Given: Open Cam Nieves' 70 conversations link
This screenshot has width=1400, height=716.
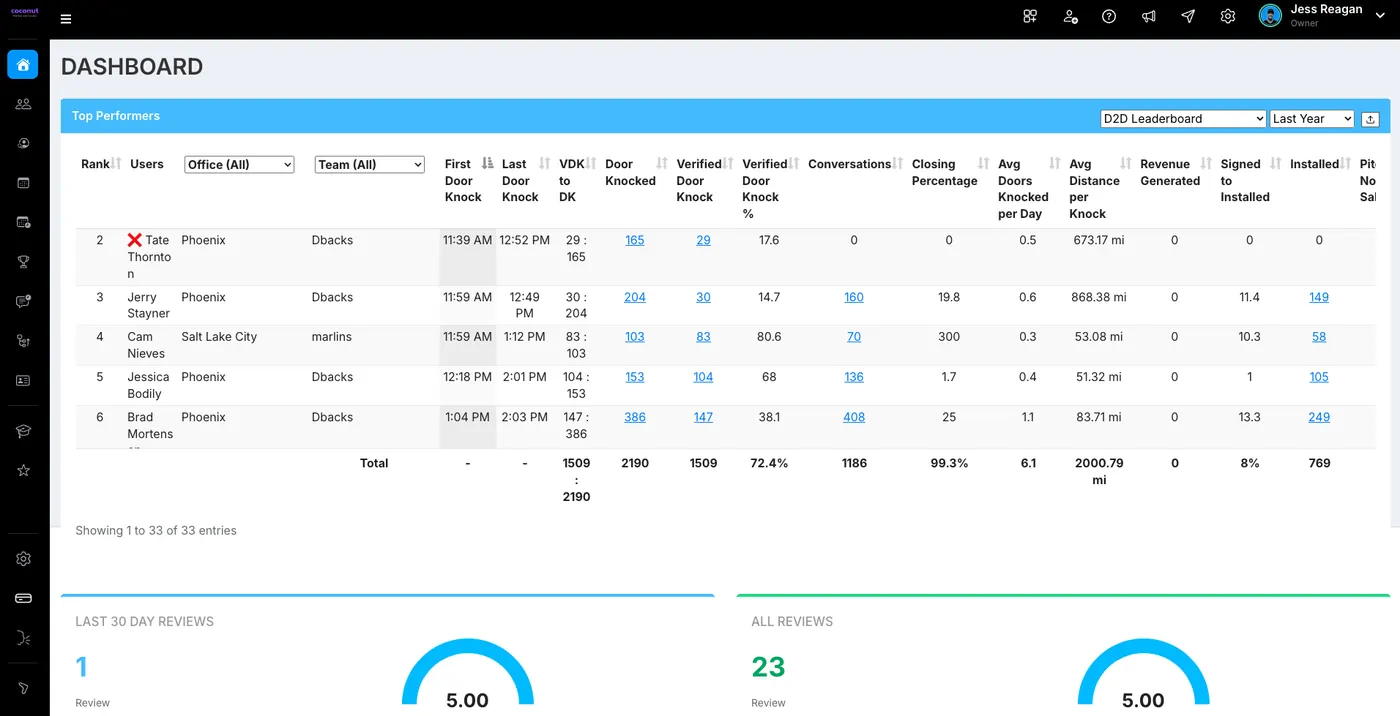Looking at the screenshot, I should pos(854,337).
